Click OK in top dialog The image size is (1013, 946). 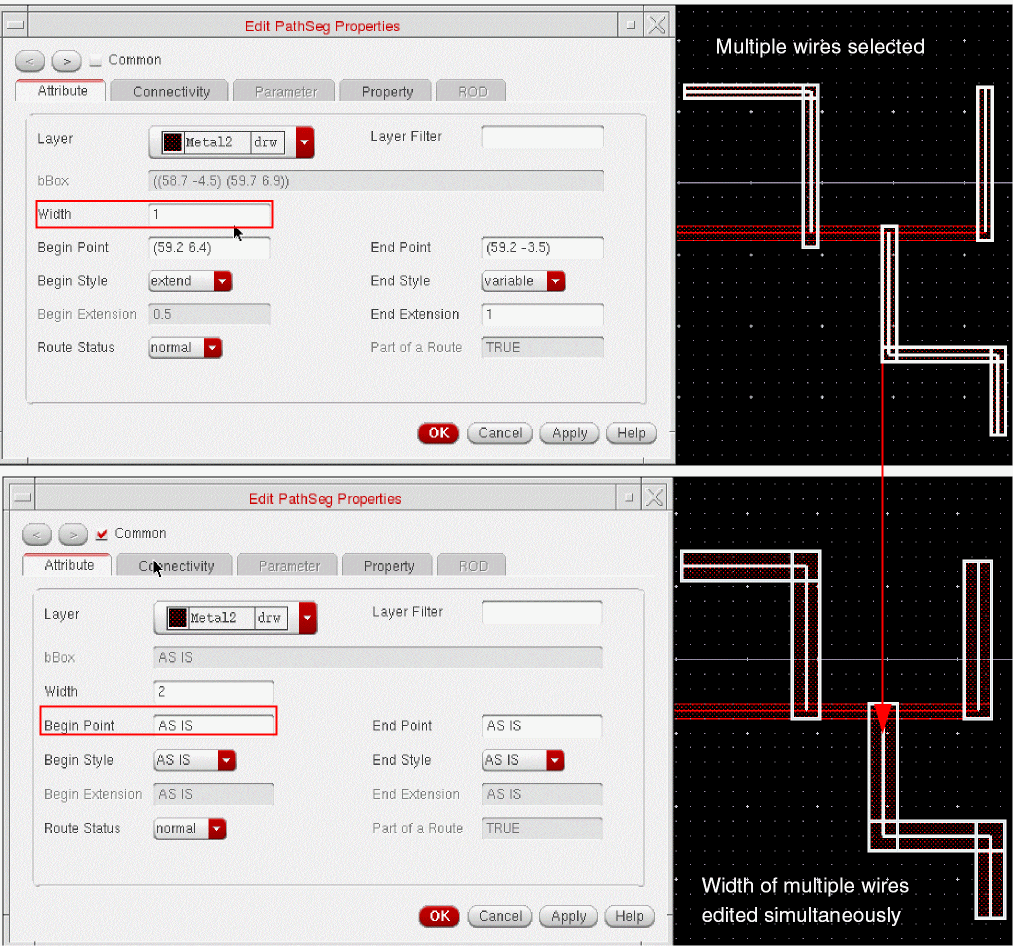click(x=439, y=433)
